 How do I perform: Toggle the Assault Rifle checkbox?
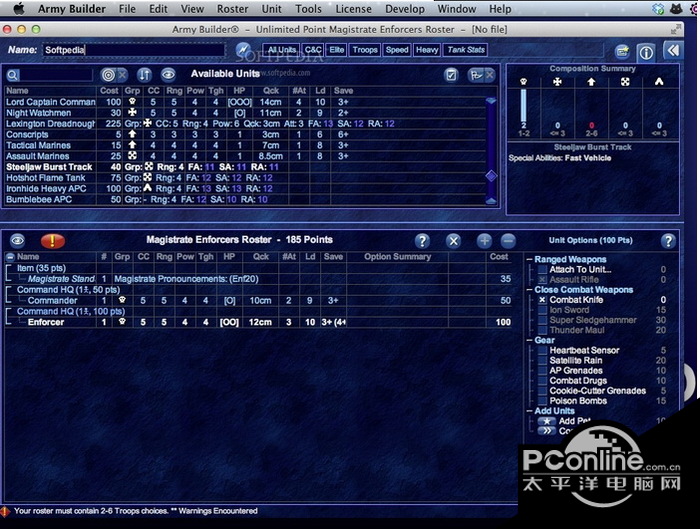[x=542, y=279]
